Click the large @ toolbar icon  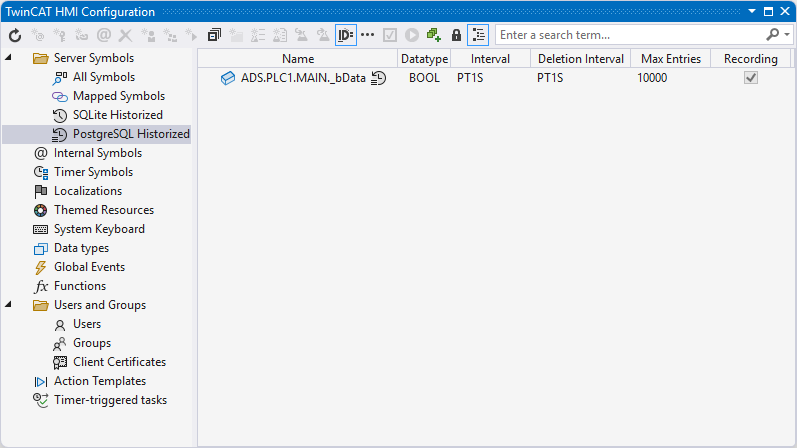point(104,35)
